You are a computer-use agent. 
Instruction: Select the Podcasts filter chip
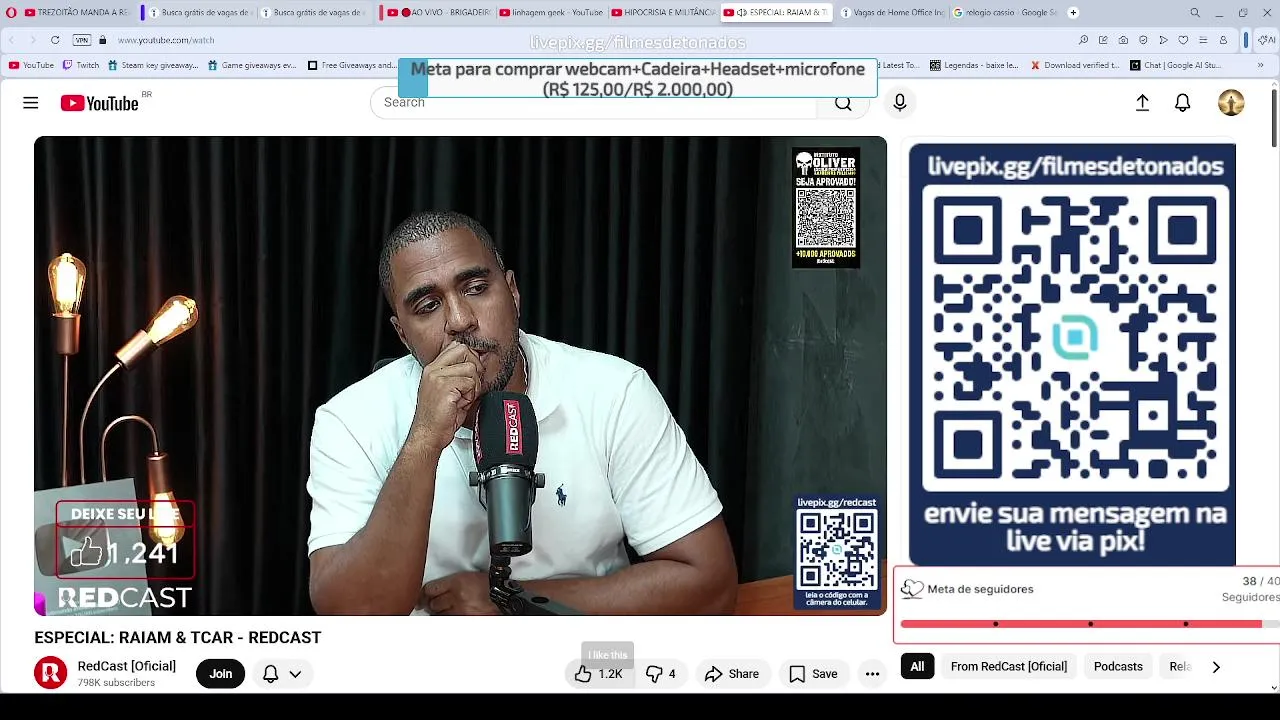tap(1118, 666)
